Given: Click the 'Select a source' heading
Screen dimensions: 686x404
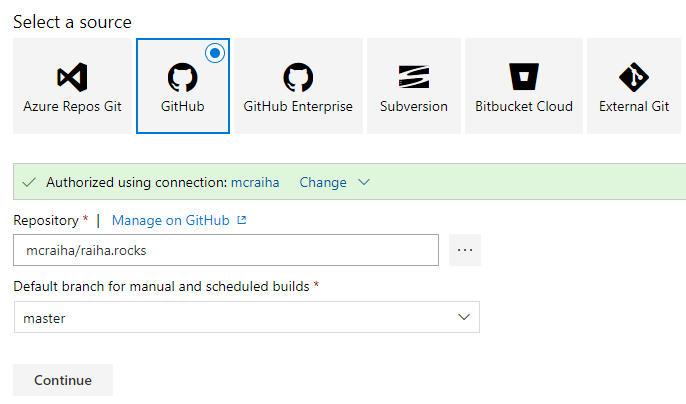Looking at the screenshot, I should [x=72, y=22].
